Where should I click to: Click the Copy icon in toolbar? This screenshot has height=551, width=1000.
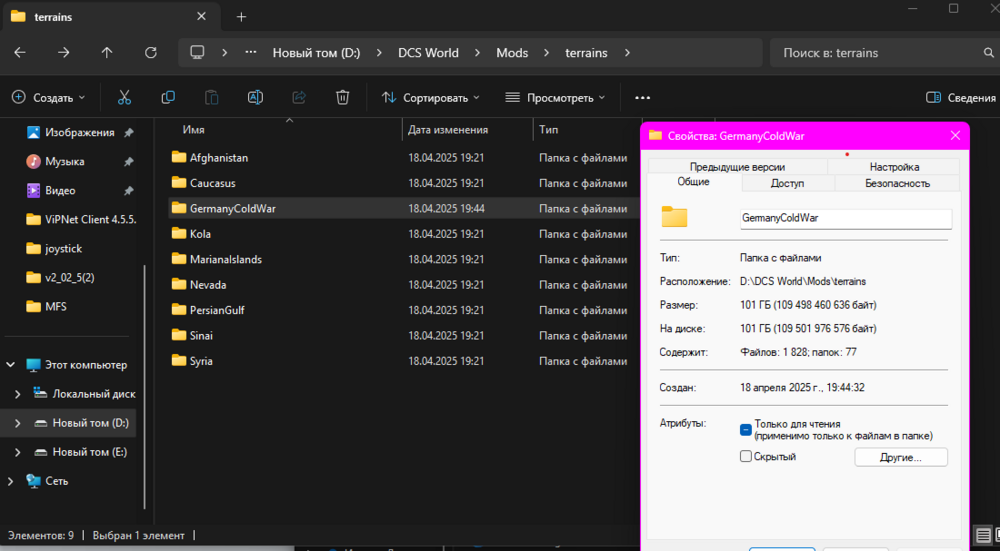[x=168, y=97]
